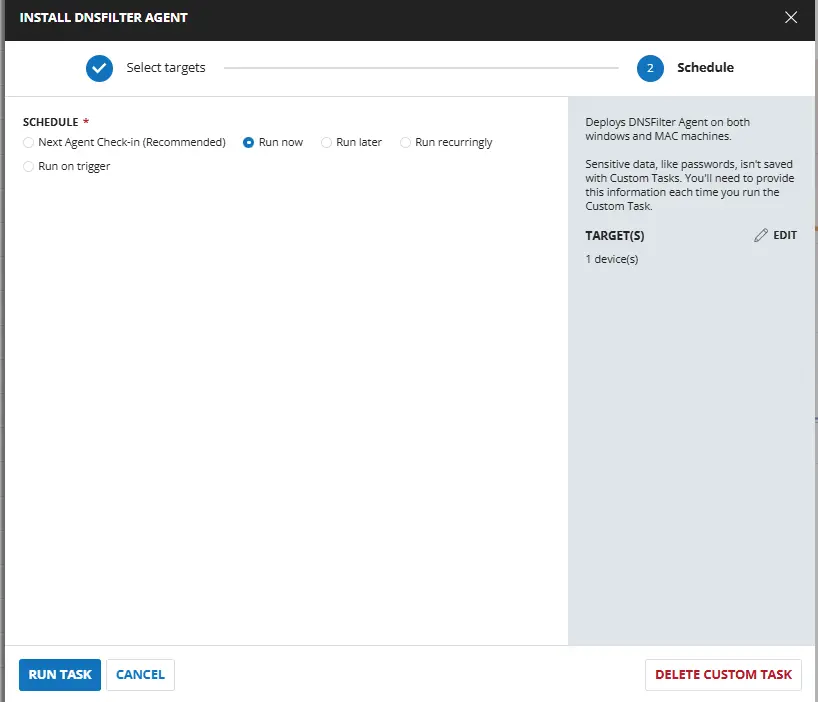Choose the Run now radio button
Image resolution: width=818 pixels, height=702 pixels.
pyautogui.click(x=249, y=143)
